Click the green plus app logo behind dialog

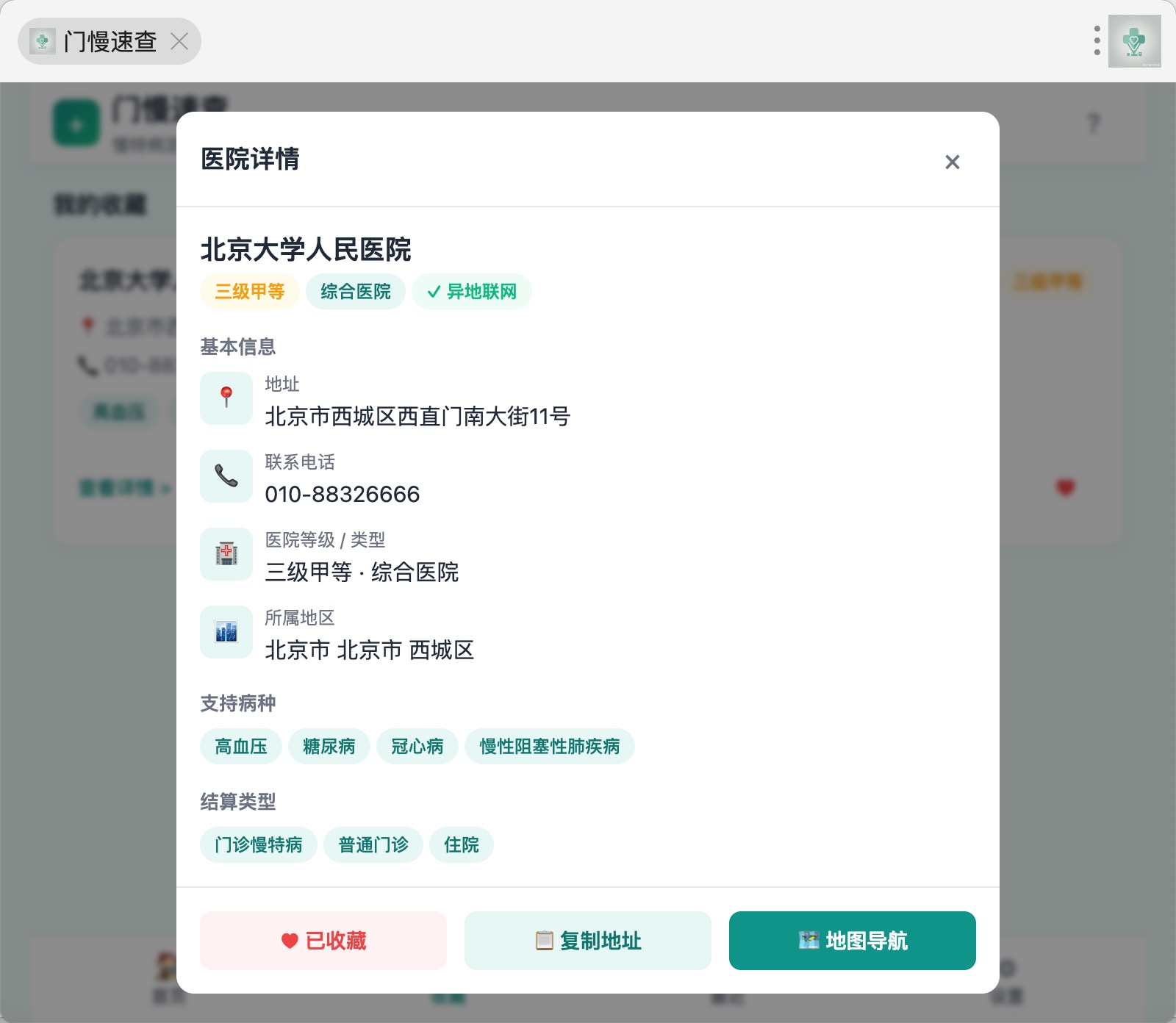[x=76, y=123]
